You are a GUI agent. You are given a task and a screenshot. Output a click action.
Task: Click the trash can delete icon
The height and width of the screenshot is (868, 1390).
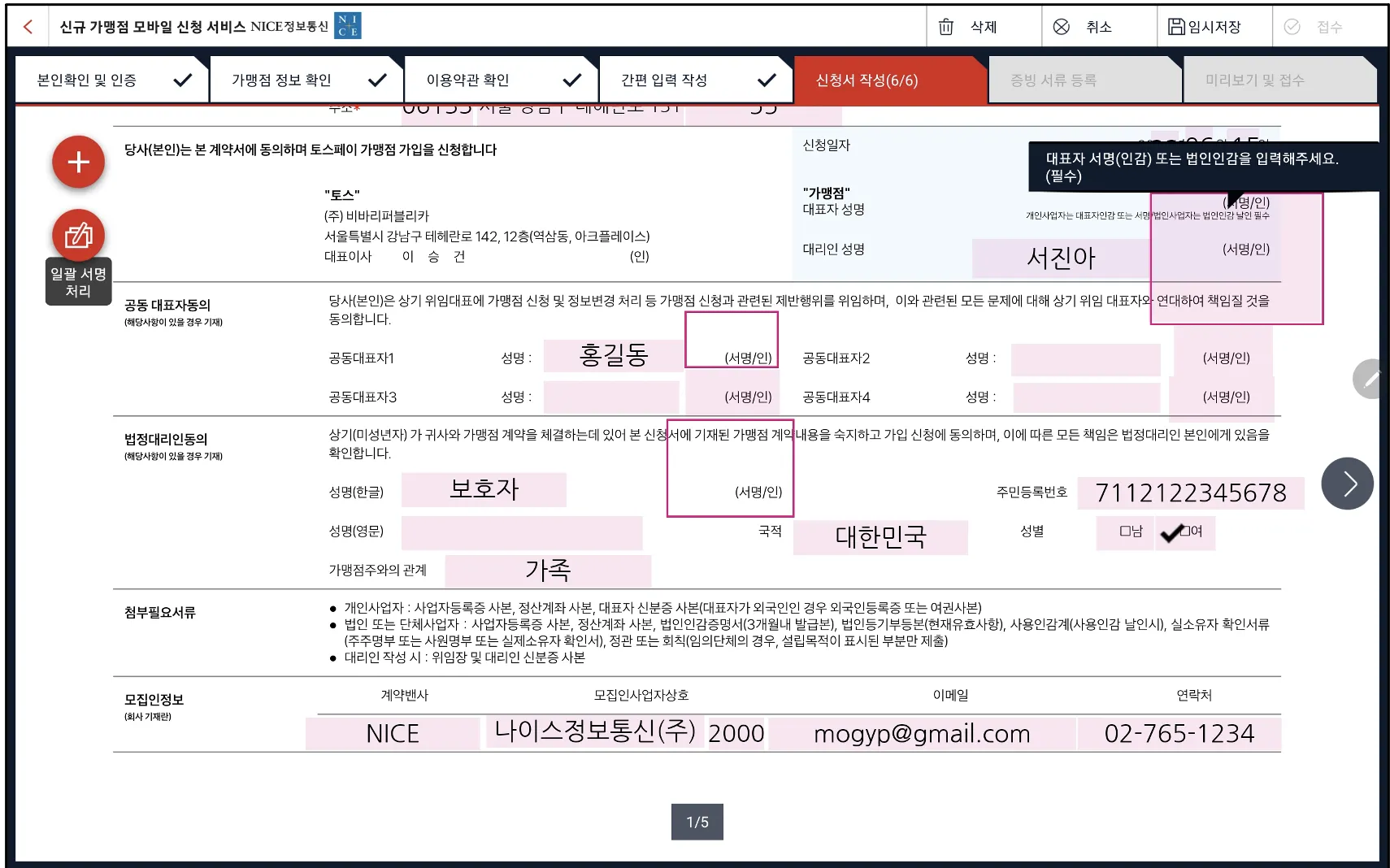click(x=946, y=27)
